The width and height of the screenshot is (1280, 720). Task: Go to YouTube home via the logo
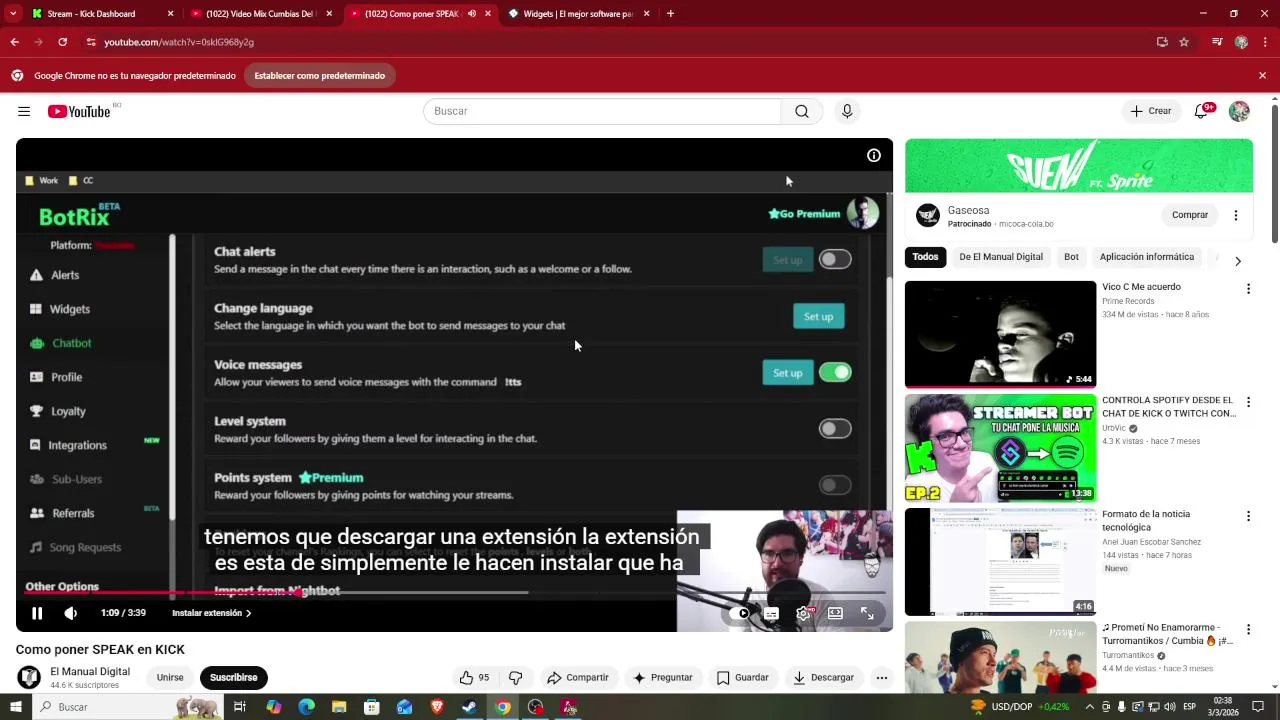[79, 111]
